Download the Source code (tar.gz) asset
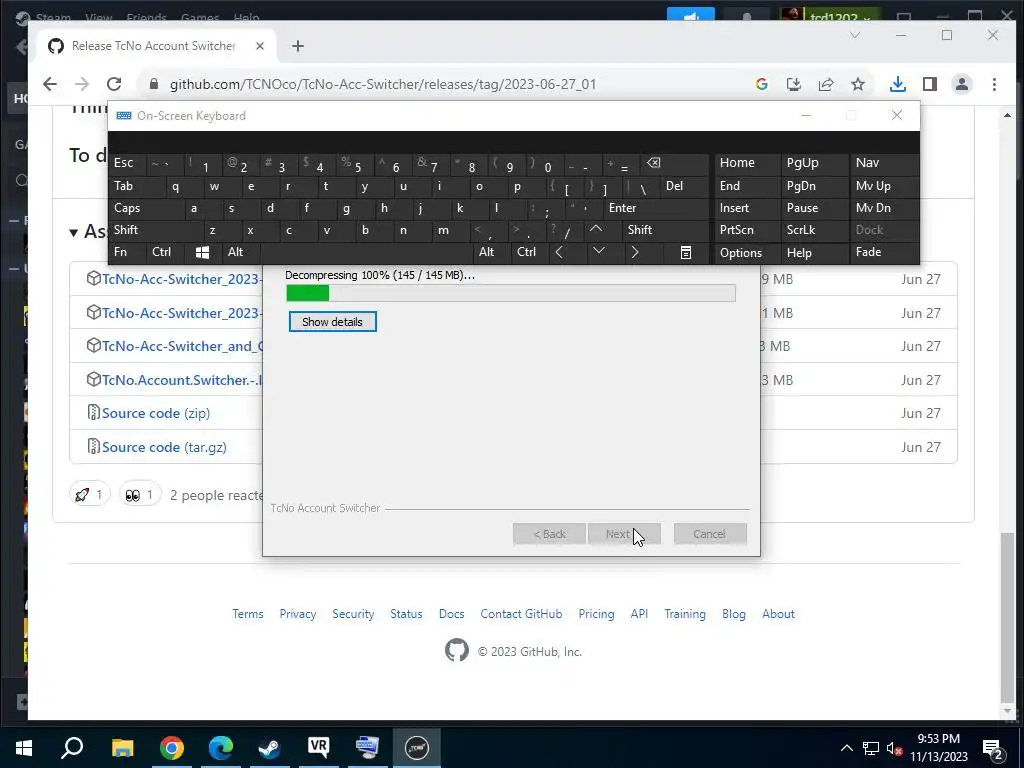Viewport: 1024px width, 768px height. click(x=164, y=447)
